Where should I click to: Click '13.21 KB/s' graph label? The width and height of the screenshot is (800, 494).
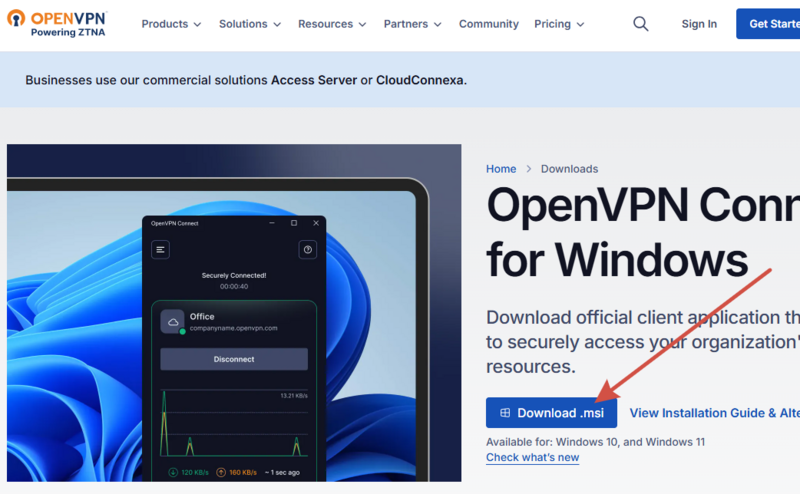pos(294,396)
